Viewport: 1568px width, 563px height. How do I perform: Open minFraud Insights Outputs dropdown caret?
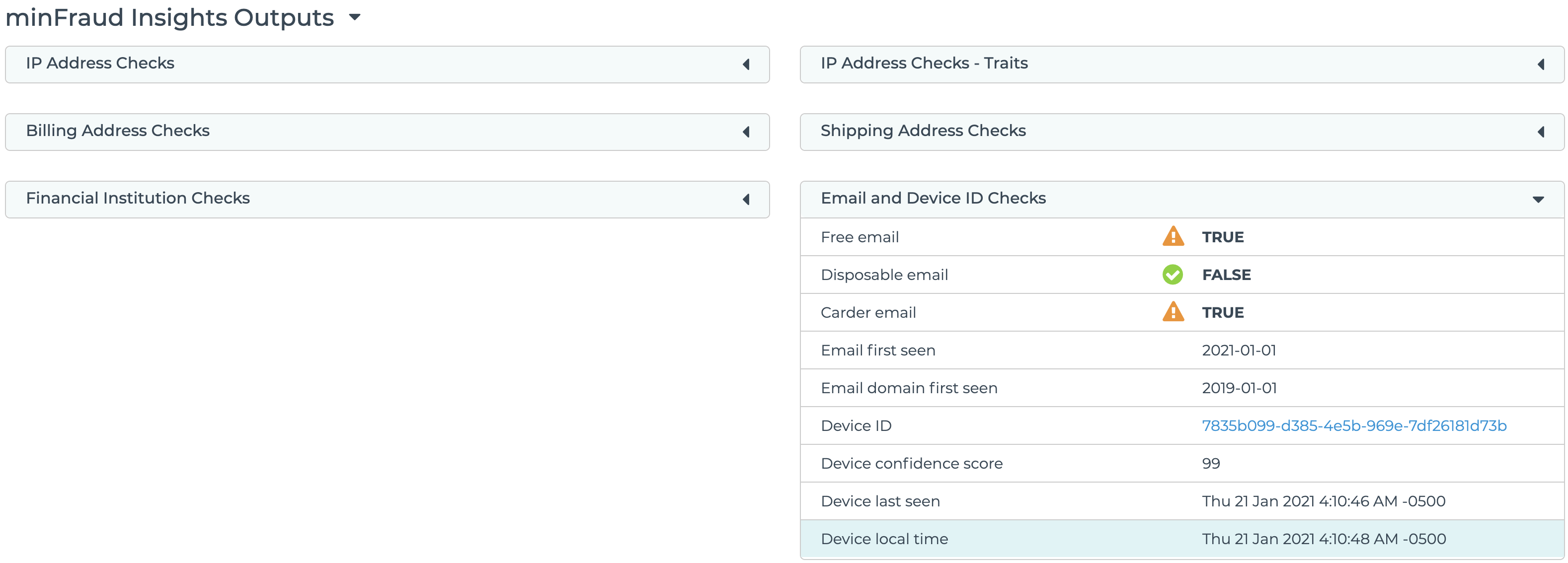point(355,18)
